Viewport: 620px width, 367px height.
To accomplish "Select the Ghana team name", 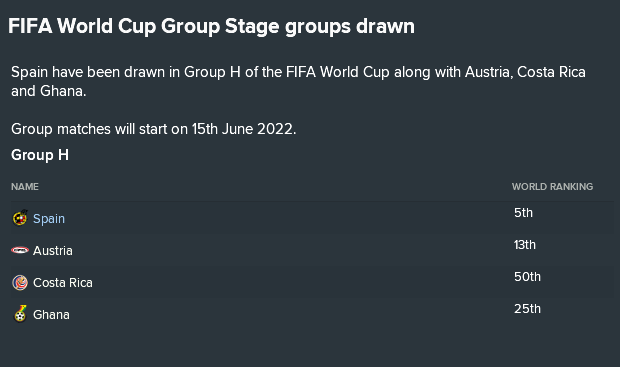I will (x=51, y=315).
